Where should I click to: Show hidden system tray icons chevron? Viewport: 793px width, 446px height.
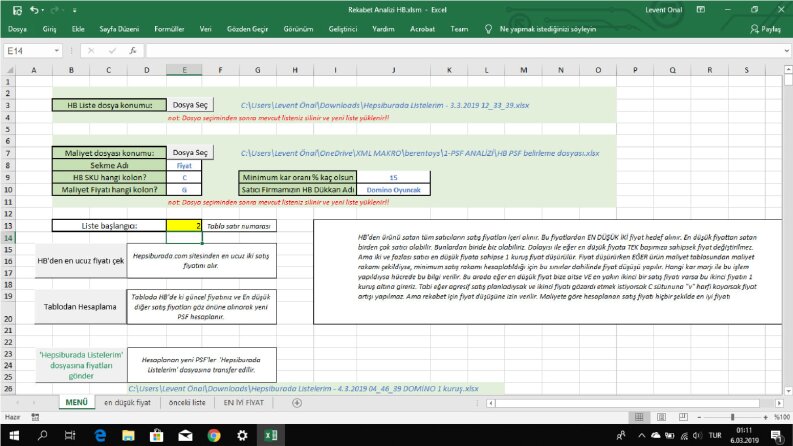pyautogui.click(x=641, y=435)
